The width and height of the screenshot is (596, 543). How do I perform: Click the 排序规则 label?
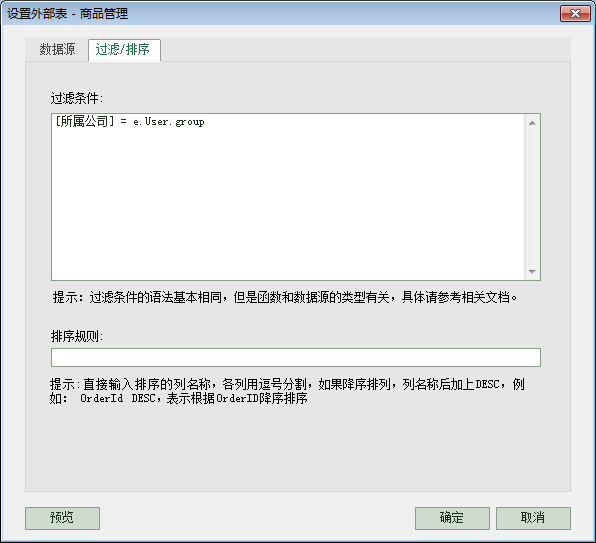pos(77,336)
